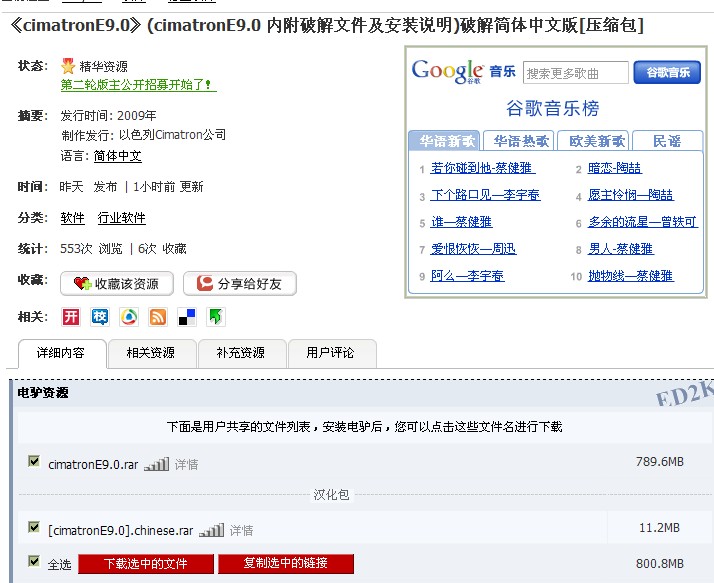Click the 553次 浏览 statistic text
Image resolution: width=714 pixels, height=583 pixels.
tap(92, 249)
